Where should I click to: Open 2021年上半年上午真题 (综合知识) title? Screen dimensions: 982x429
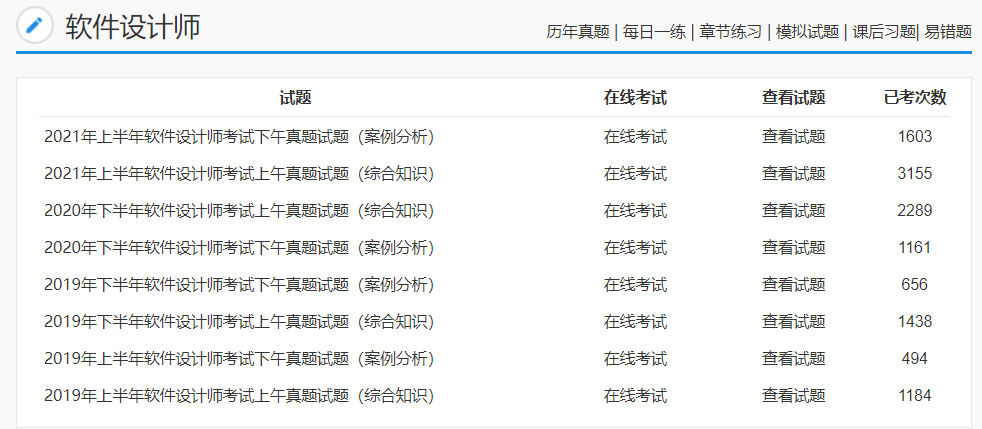[239, 173]
